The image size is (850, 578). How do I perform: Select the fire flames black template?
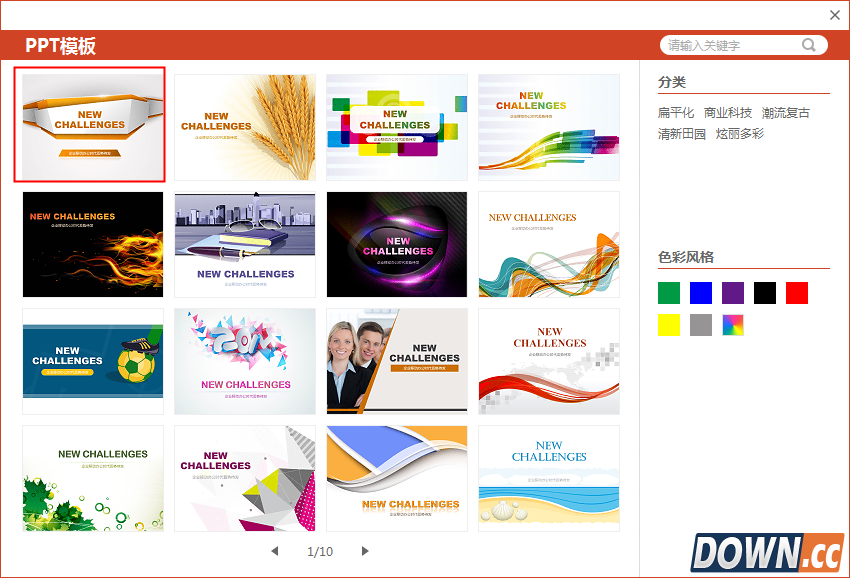coord(93,244)
